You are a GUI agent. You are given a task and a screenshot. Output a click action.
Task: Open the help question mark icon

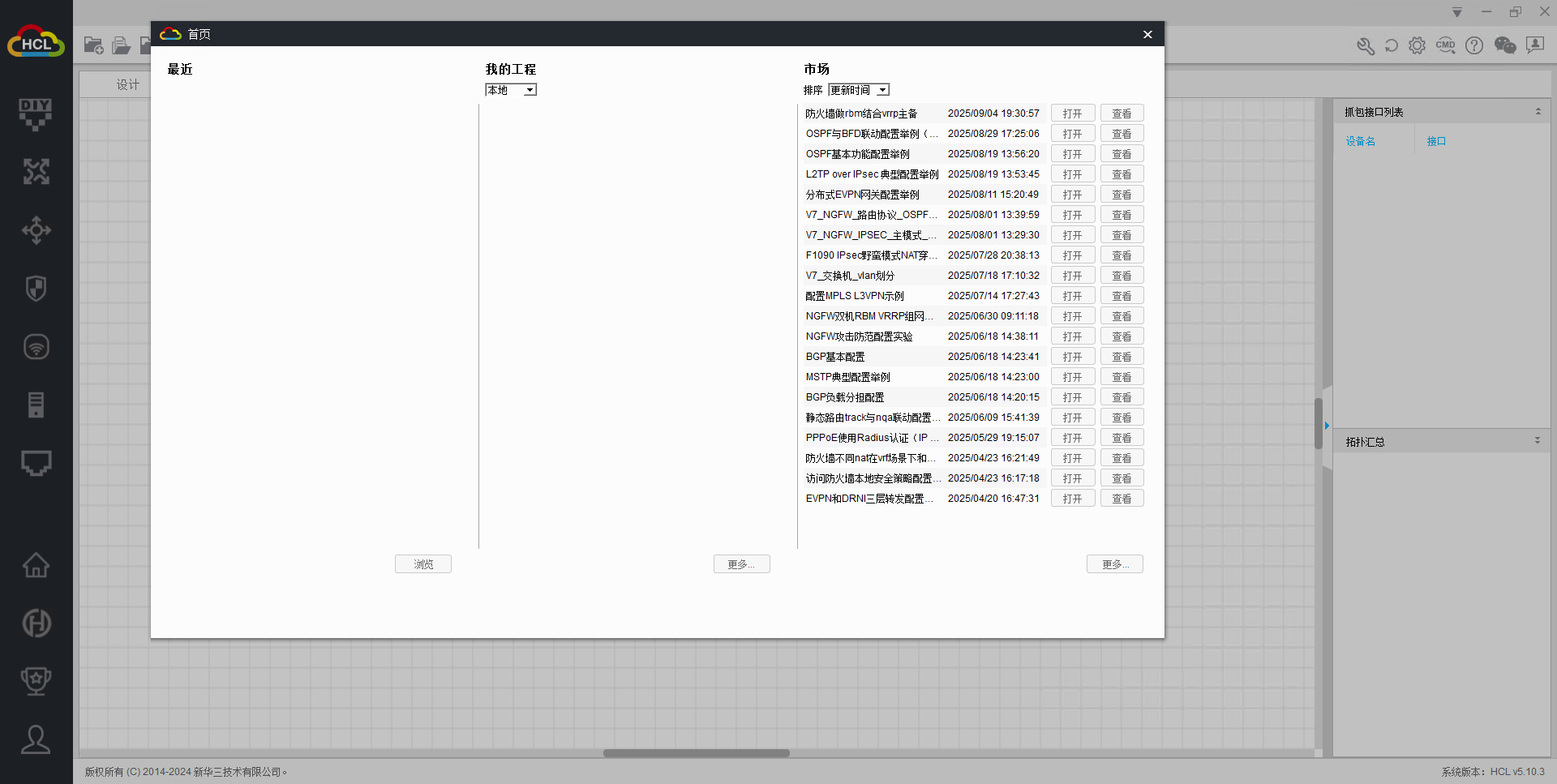1474,45
